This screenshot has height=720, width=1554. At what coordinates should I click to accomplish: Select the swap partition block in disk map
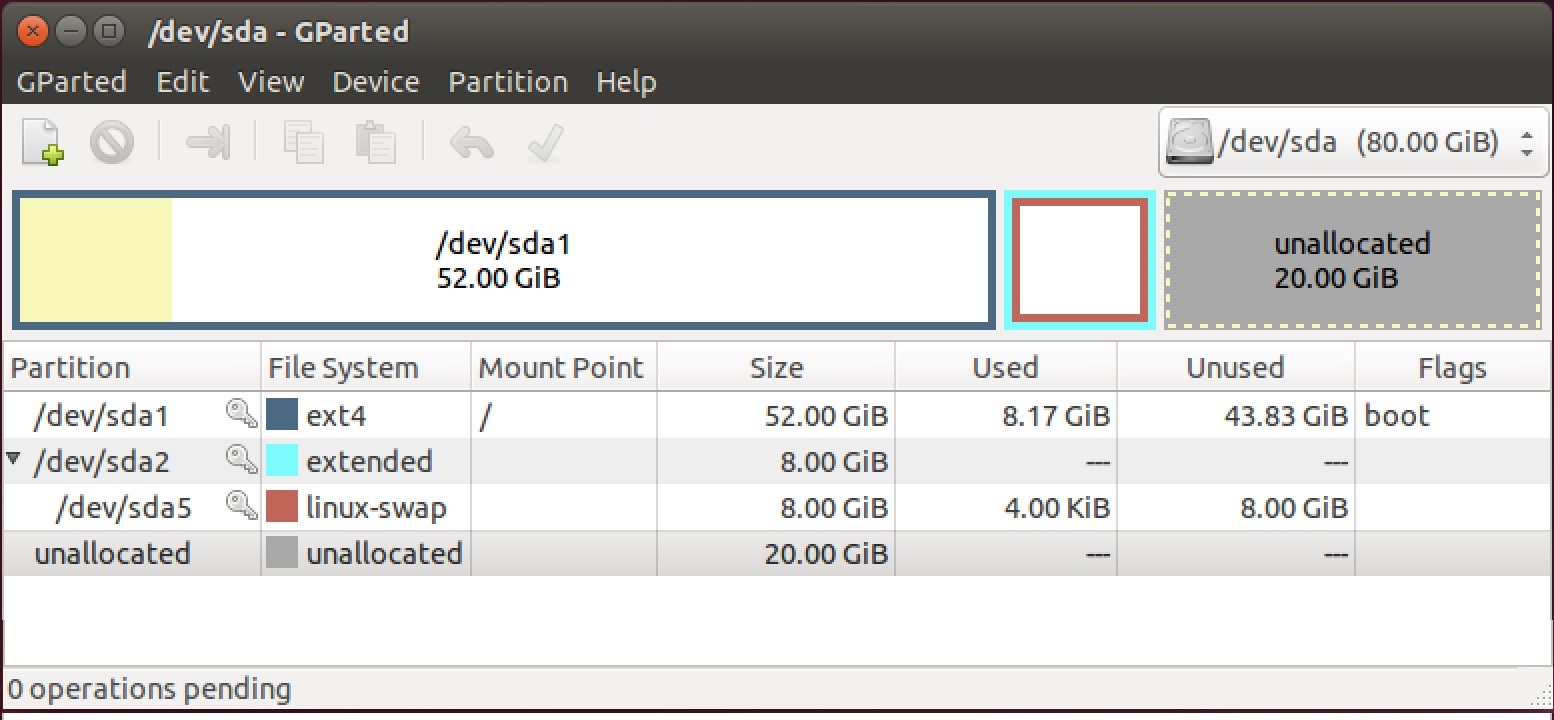point(1080,260)
